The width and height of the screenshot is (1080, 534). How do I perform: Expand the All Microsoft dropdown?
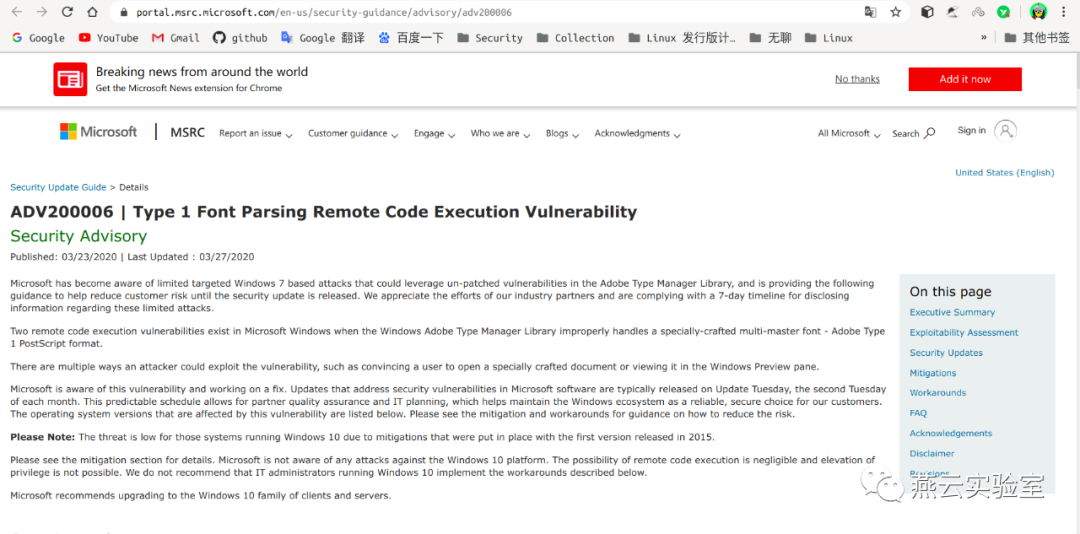tap(849, 134)
